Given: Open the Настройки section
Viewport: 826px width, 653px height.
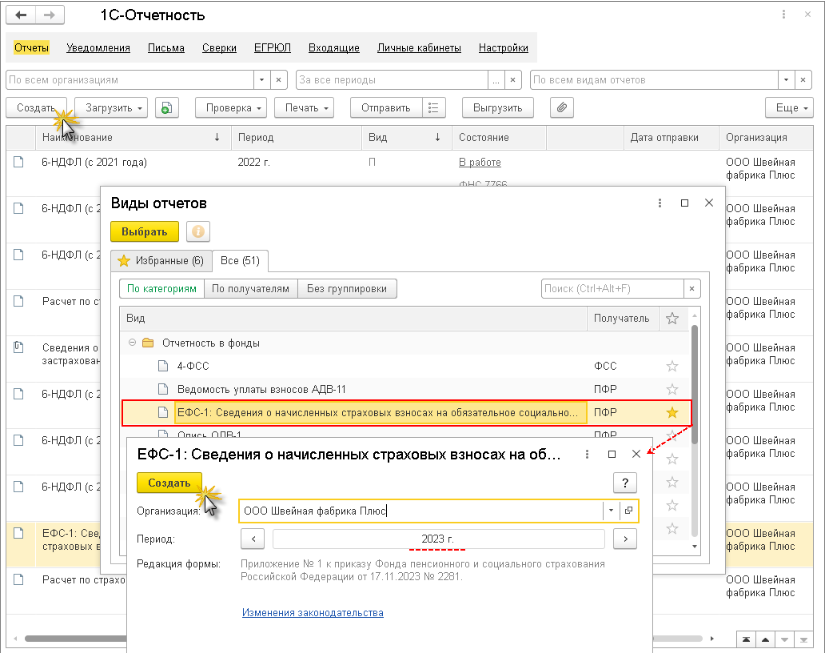Looking at the screenshot, I should point(503,48).
